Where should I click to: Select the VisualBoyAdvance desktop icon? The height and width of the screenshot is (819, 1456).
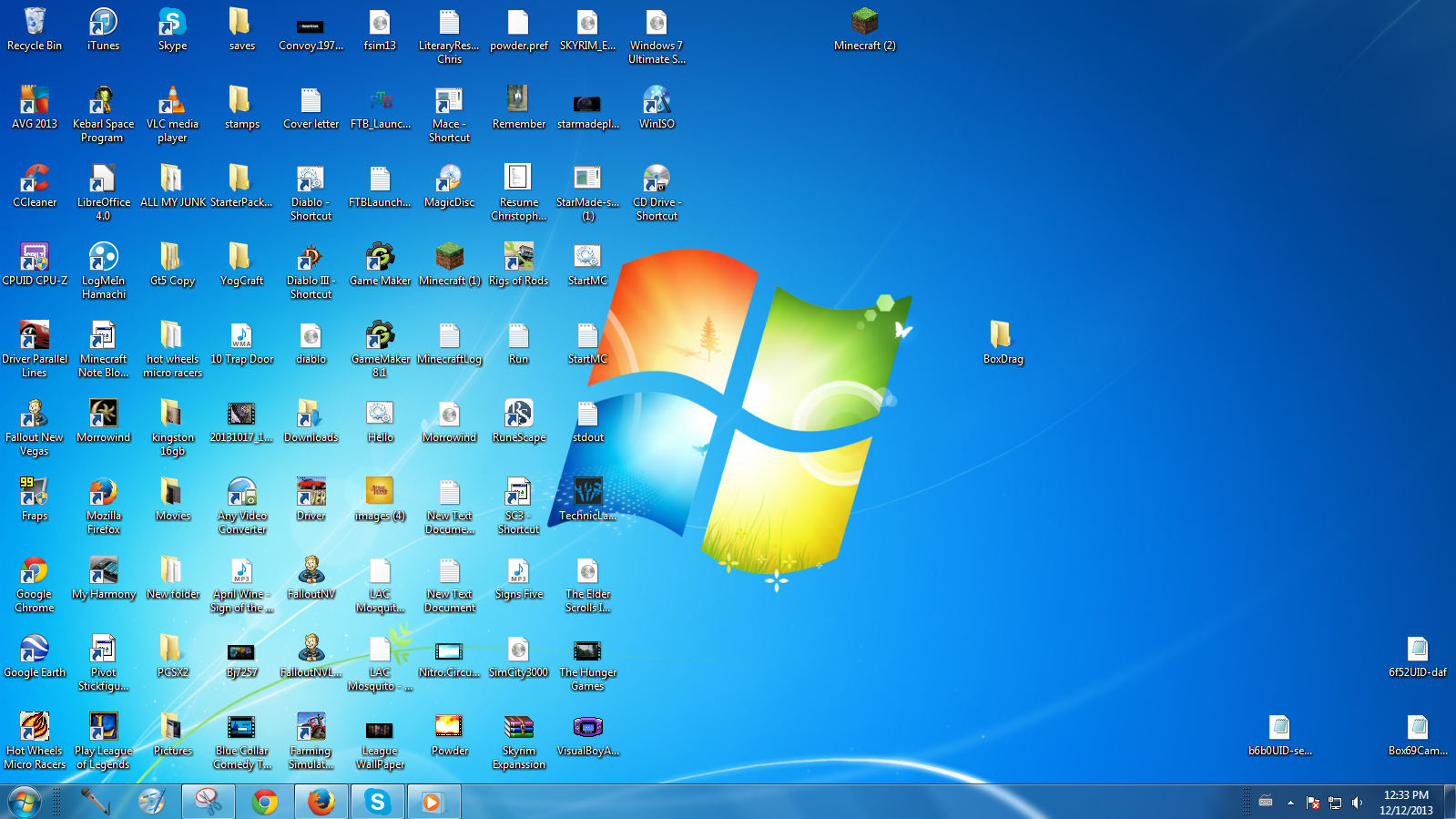coord(587,728)
